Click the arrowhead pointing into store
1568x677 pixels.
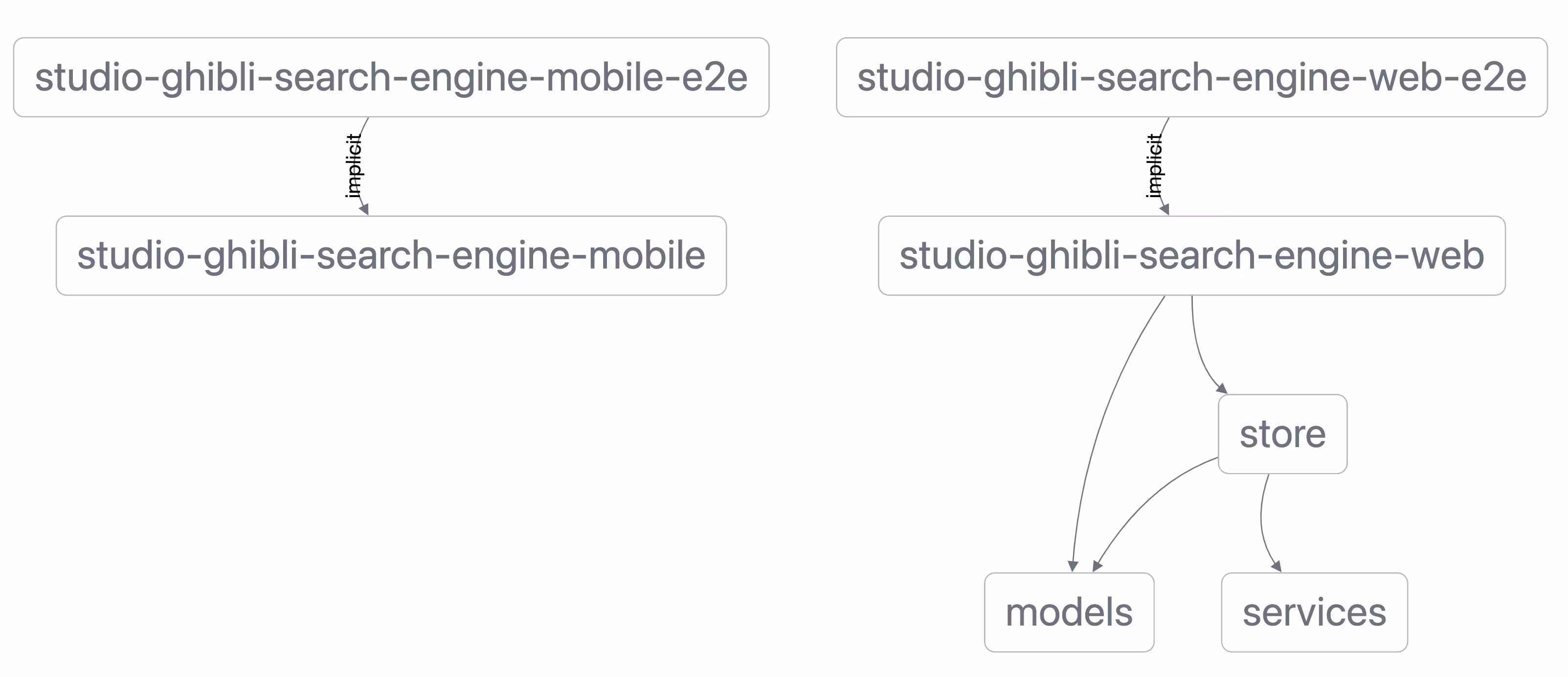point(1221,388)
